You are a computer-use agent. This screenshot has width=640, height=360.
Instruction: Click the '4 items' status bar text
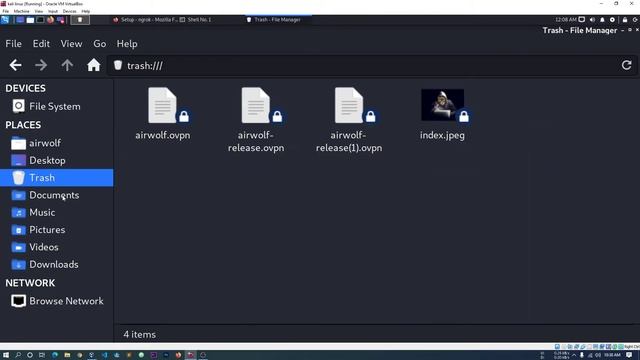tap(140, 334)
